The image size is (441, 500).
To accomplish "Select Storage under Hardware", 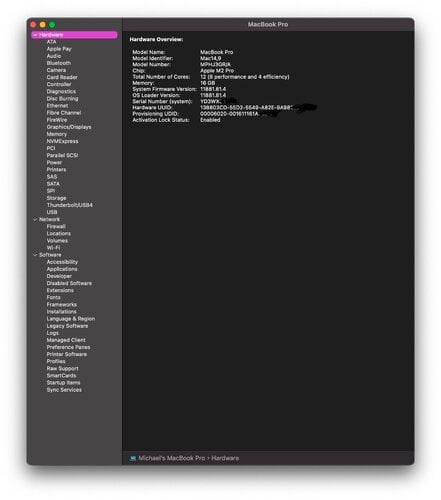I will pyautogui.click(x=56, y=198).
